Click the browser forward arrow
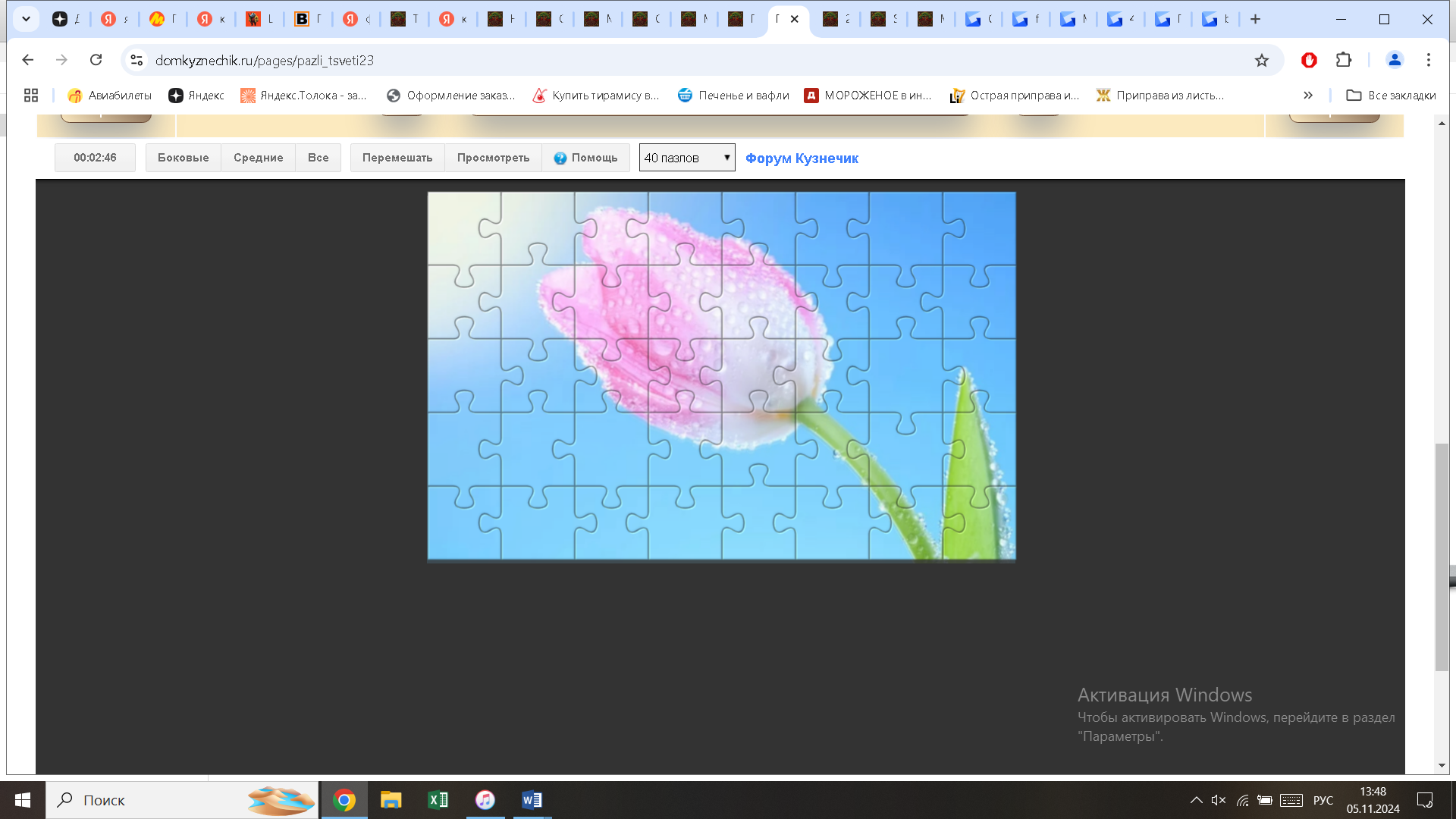 (61, 60)
